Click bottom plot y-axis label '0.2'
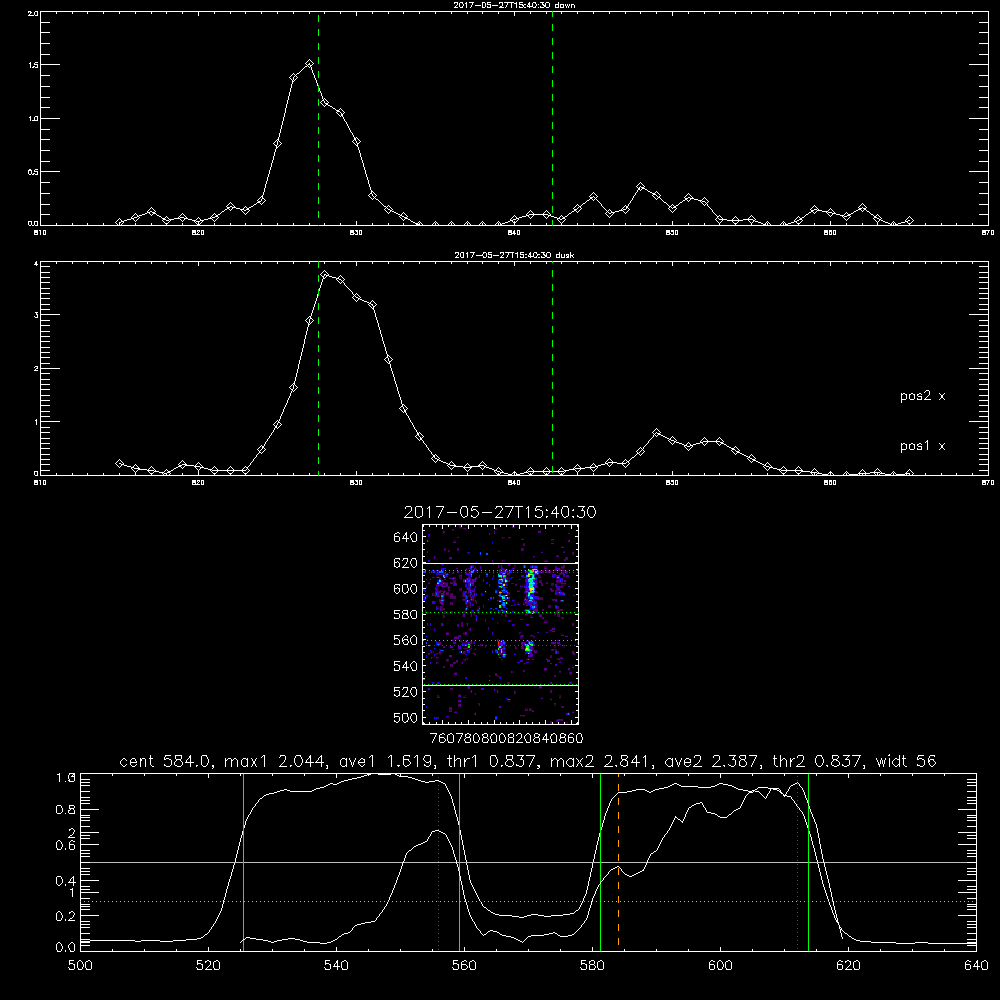Screen dimensions: 1000x1000 pyautogui.click(x=67, y=916)
